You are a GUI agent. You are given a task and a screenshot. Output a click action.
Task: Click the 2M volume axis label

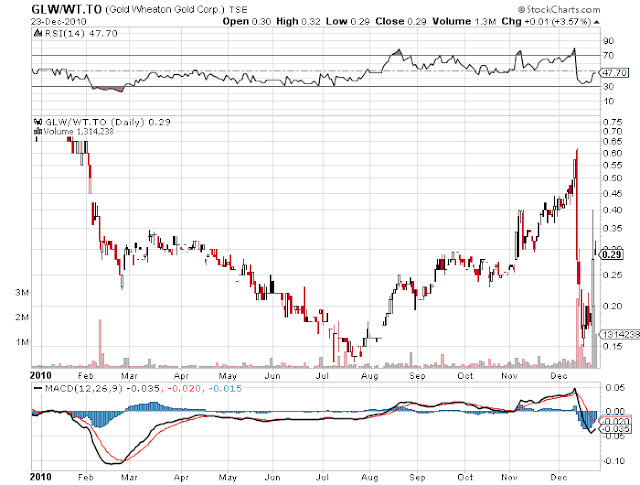pyautogui.click(x=22, y=317)
